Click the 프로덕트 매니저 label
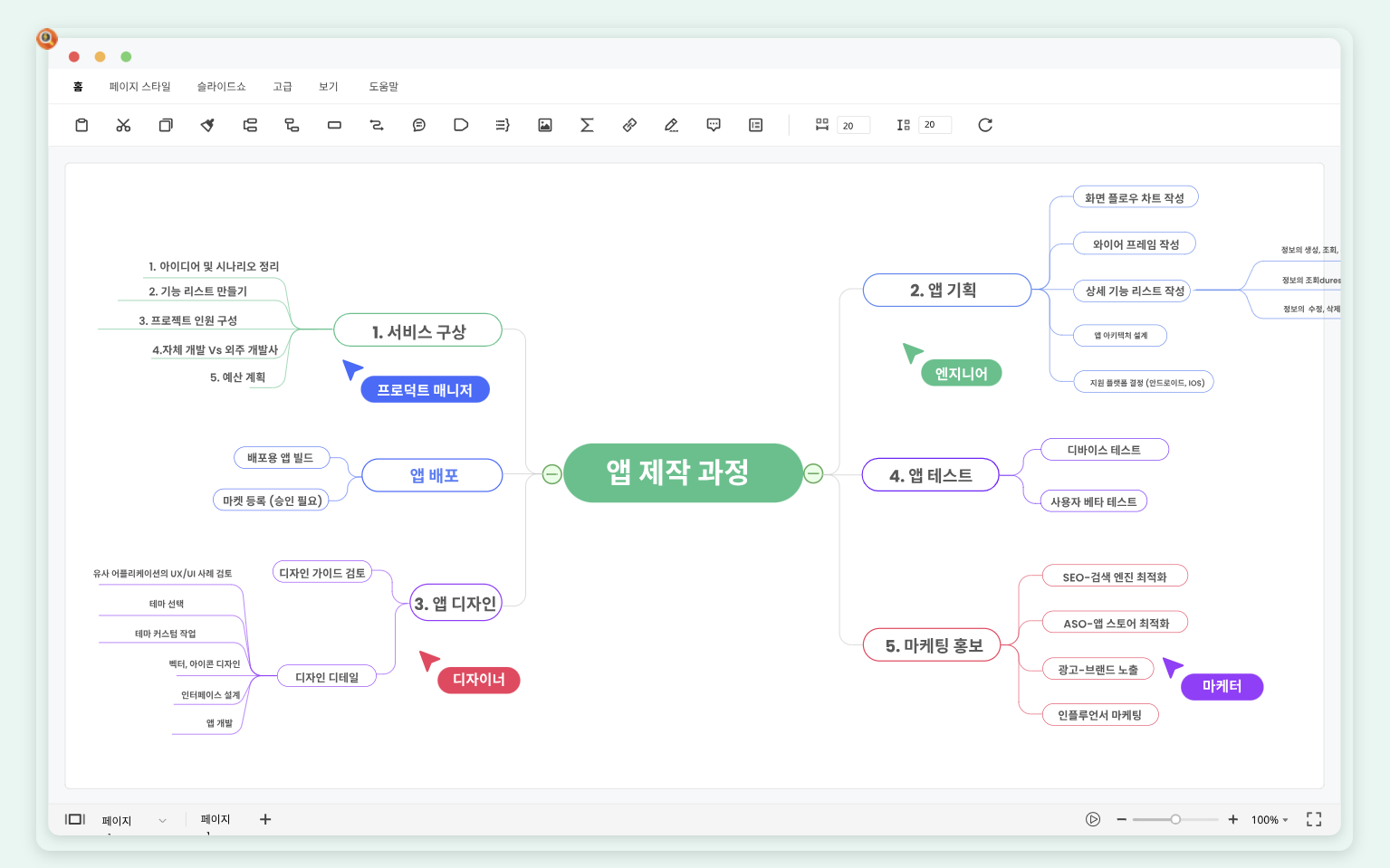This screenshot has width=1390, height=868. click(x=426, y=390)
